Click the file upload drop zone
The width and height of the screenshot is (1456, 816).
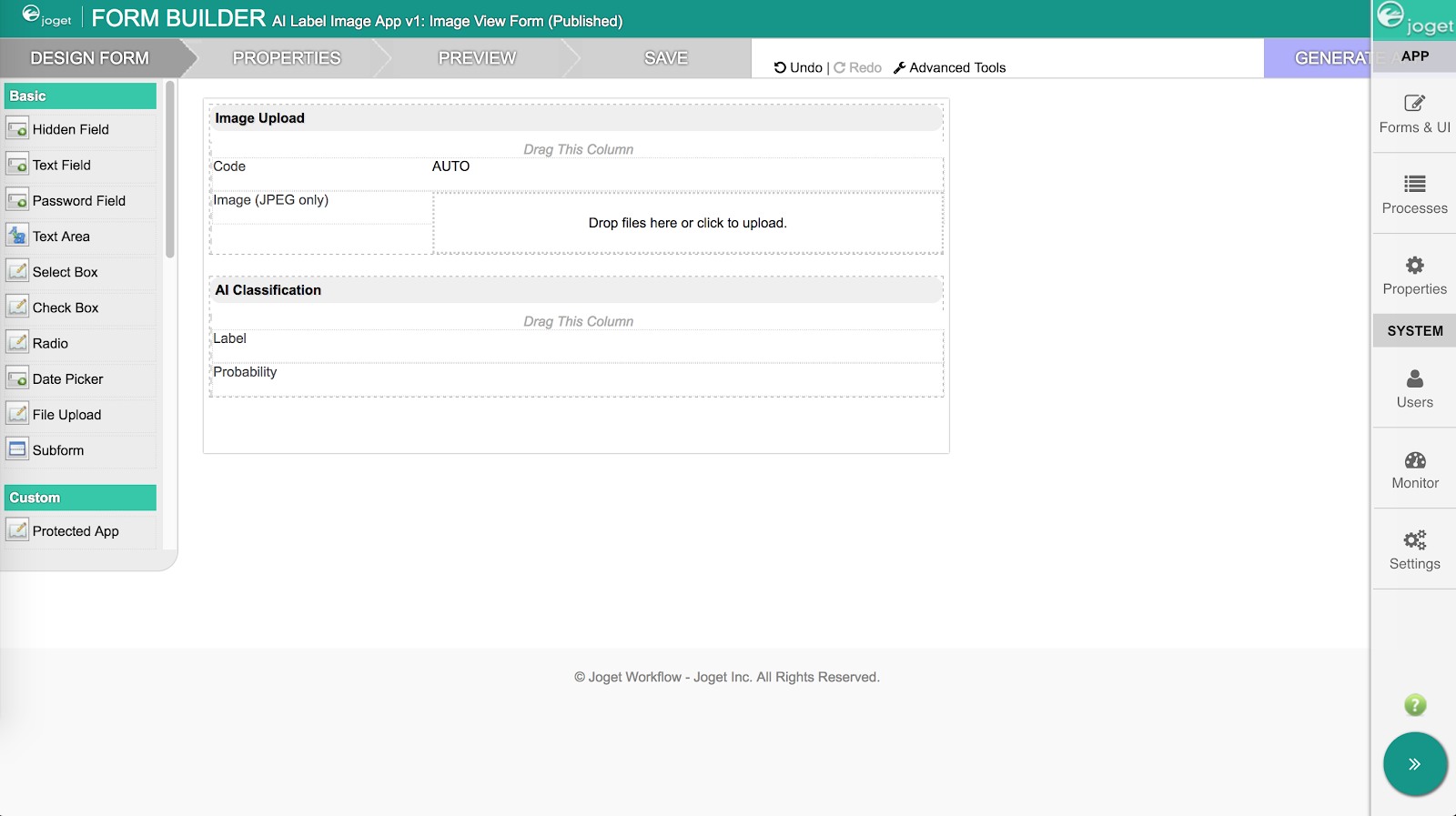[688, 223]
